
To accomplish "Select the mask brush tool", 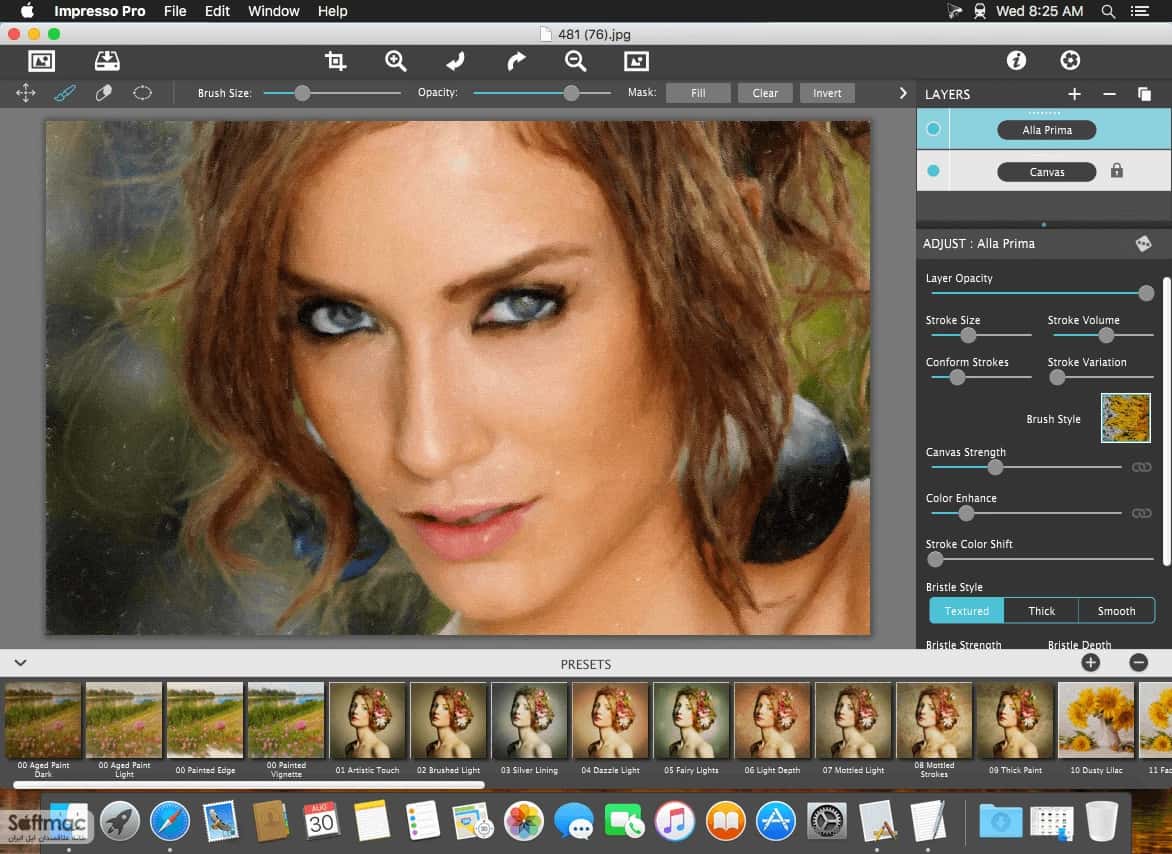I will (x=64, y=93).
